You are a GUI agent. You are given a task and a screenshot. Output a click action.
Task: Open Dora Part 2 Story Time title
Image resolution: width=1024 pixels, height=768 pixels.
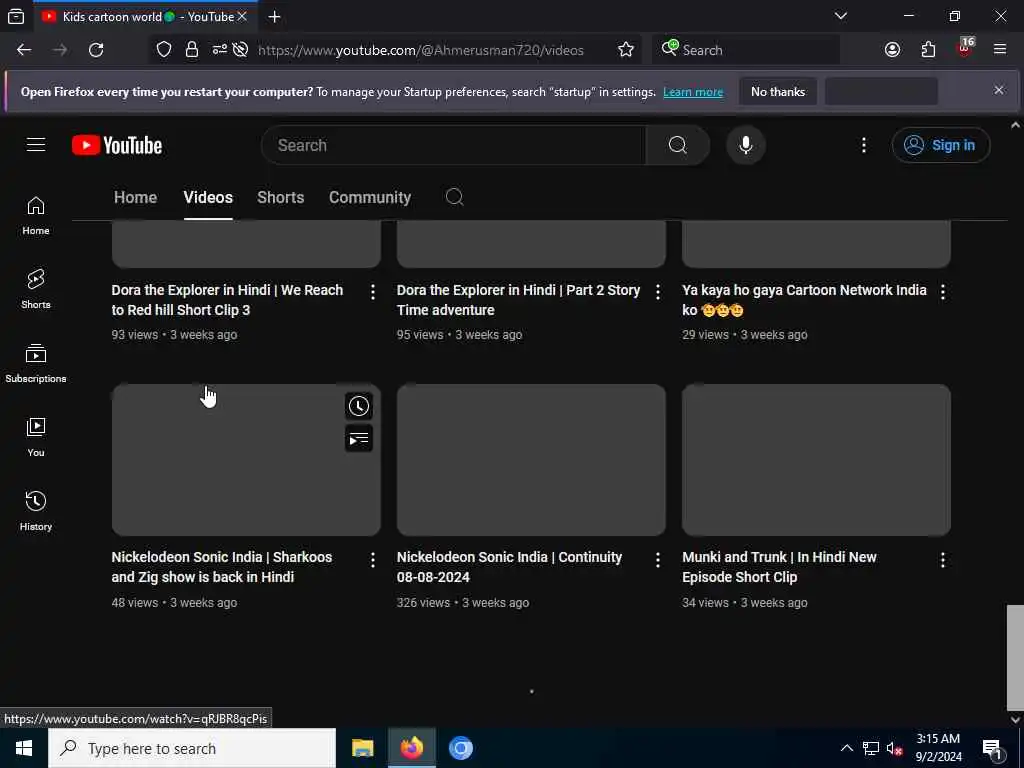[x=519, y=300]
